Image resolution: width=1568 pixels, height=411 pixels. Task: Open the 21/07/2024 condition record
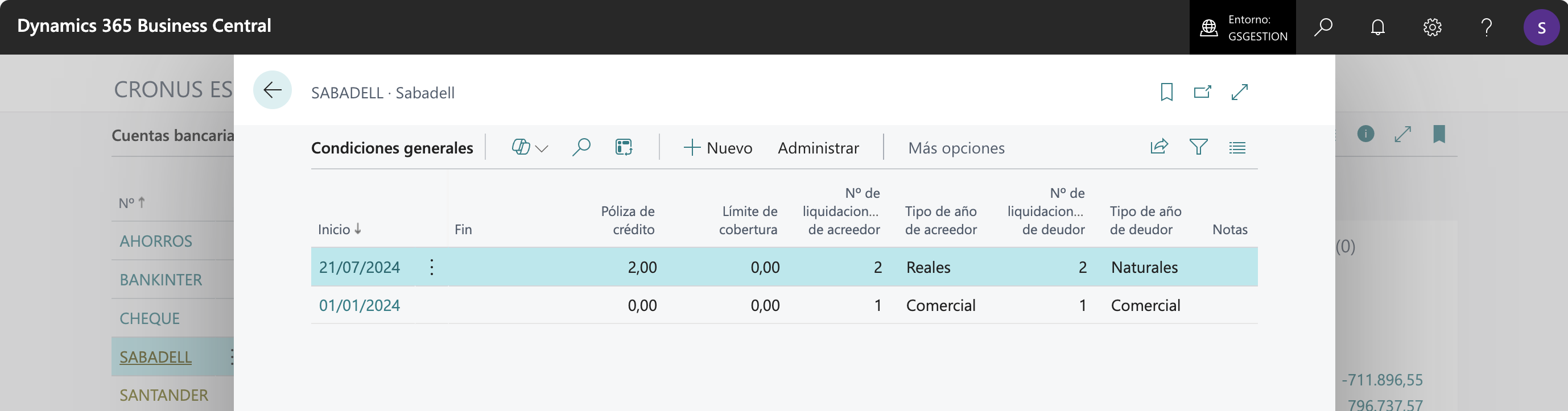[x=359, y=267]
